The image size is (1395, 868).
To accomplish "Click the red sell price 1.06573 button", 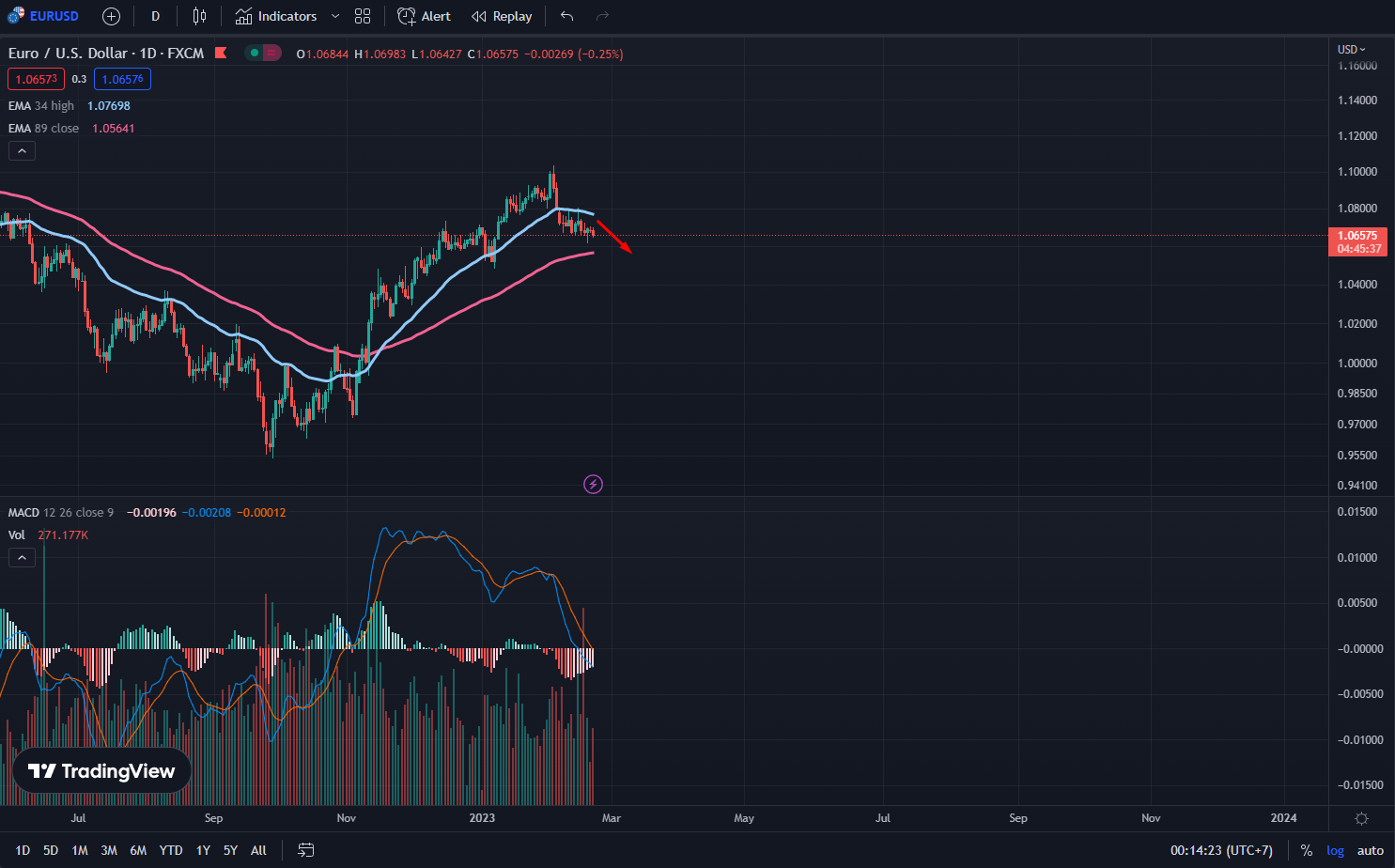I will click(x=36, y=79).
